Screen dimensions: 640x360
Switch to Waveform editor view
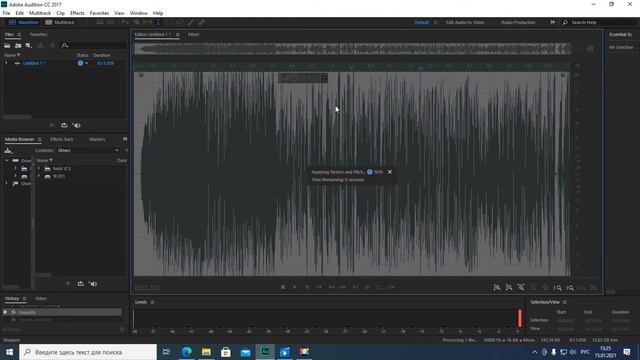pyautogui.click(x=24, y=22)
